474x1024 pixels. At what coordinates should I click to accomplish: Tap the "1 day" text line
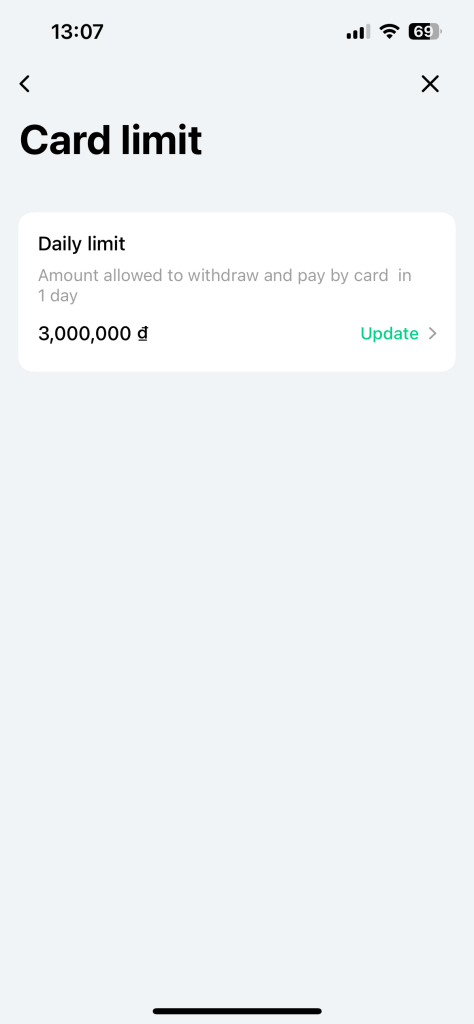tap(57, 296)
